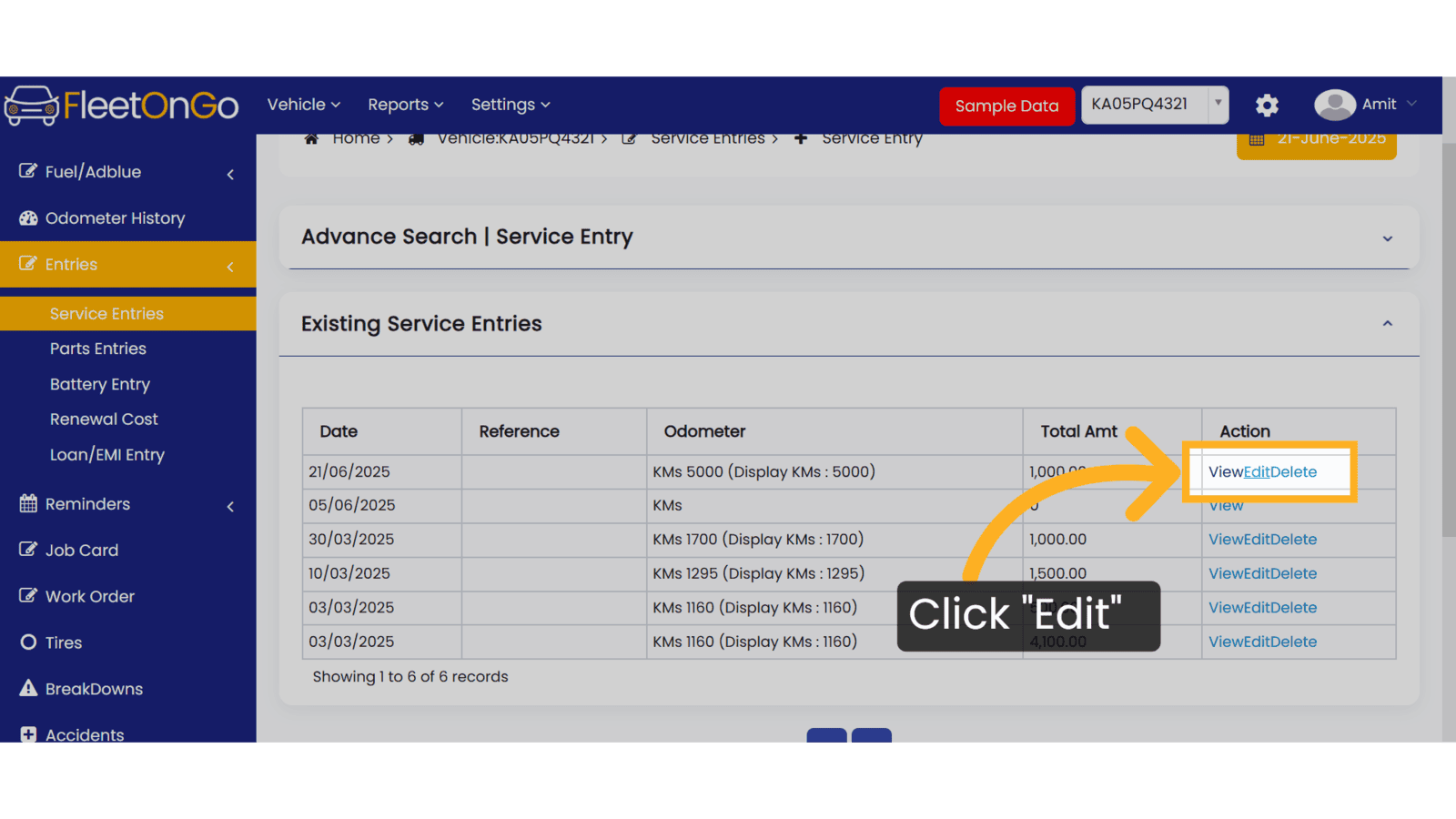Click View for 03/03/2025 entry with 4,100.00

1226,642
